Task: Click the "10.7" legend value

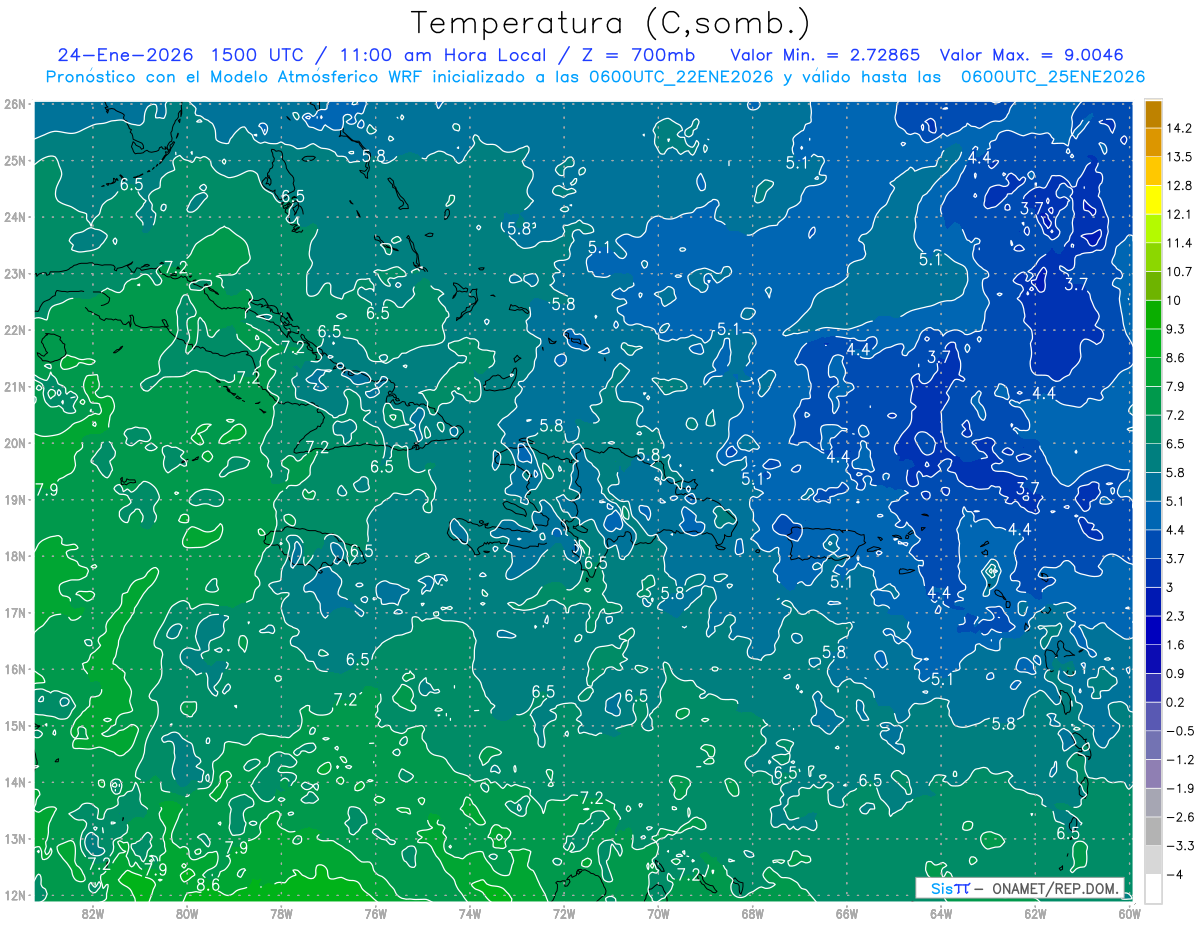Action: point(1178,272)
